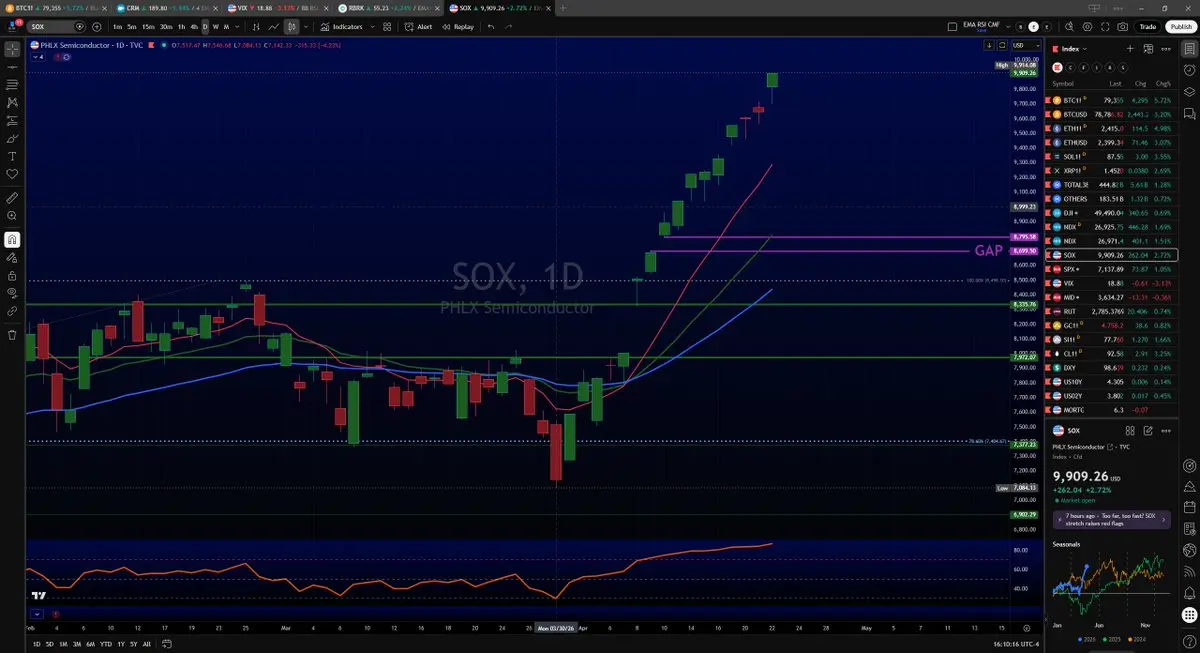This screenshot has width=1200, height=653.
Task: Select the ruler measure tool
Action: (x=11, y=198)
